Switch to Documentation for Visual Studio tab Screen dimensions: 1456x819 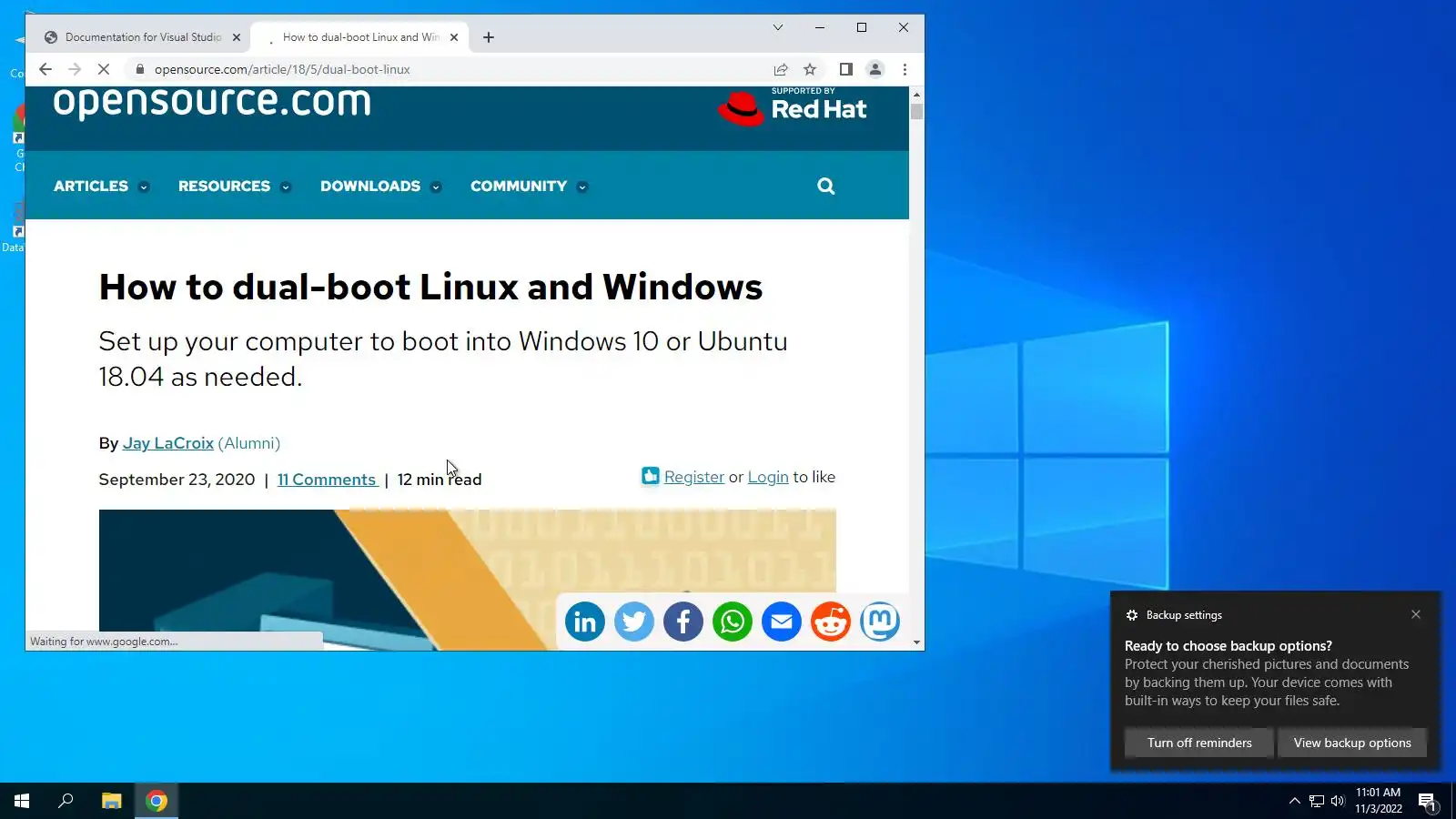(x=143, y=37)
